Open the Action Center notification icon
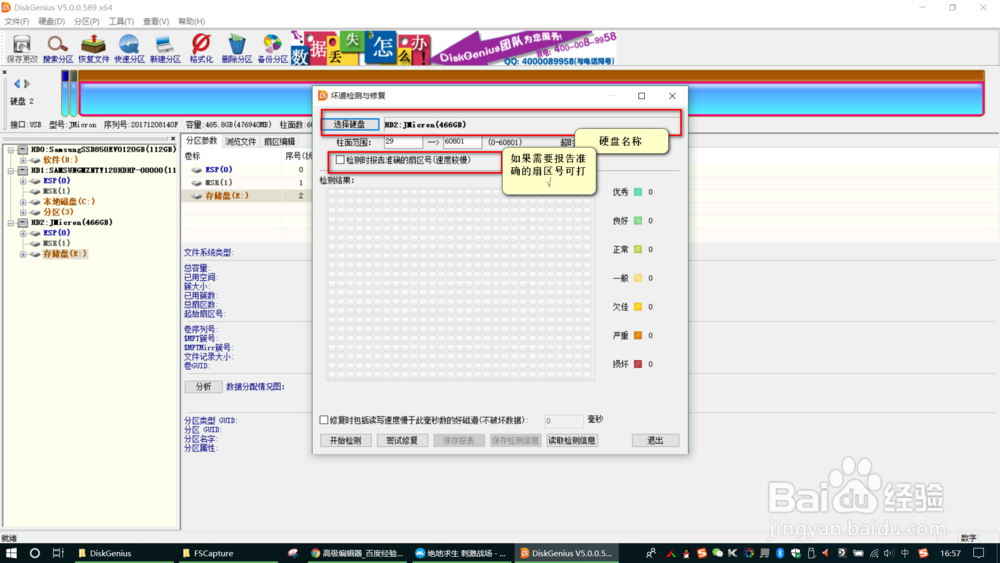1000x563 pixels. click(x=980, y=553)
